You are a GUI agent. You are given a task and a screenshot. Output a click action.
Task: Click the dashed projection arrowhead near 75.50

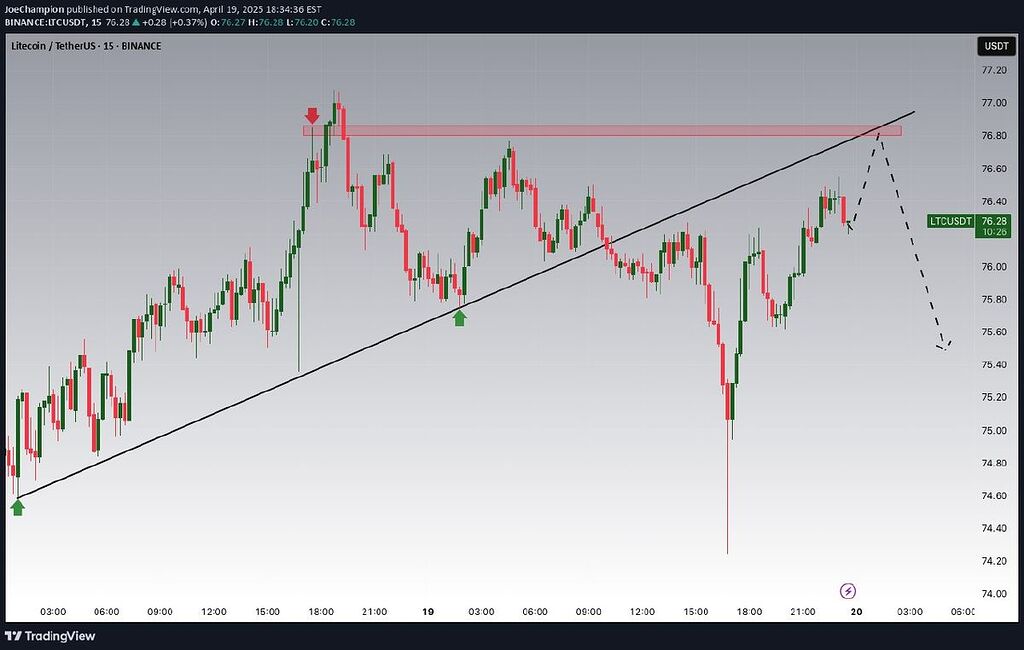(944, 345)
